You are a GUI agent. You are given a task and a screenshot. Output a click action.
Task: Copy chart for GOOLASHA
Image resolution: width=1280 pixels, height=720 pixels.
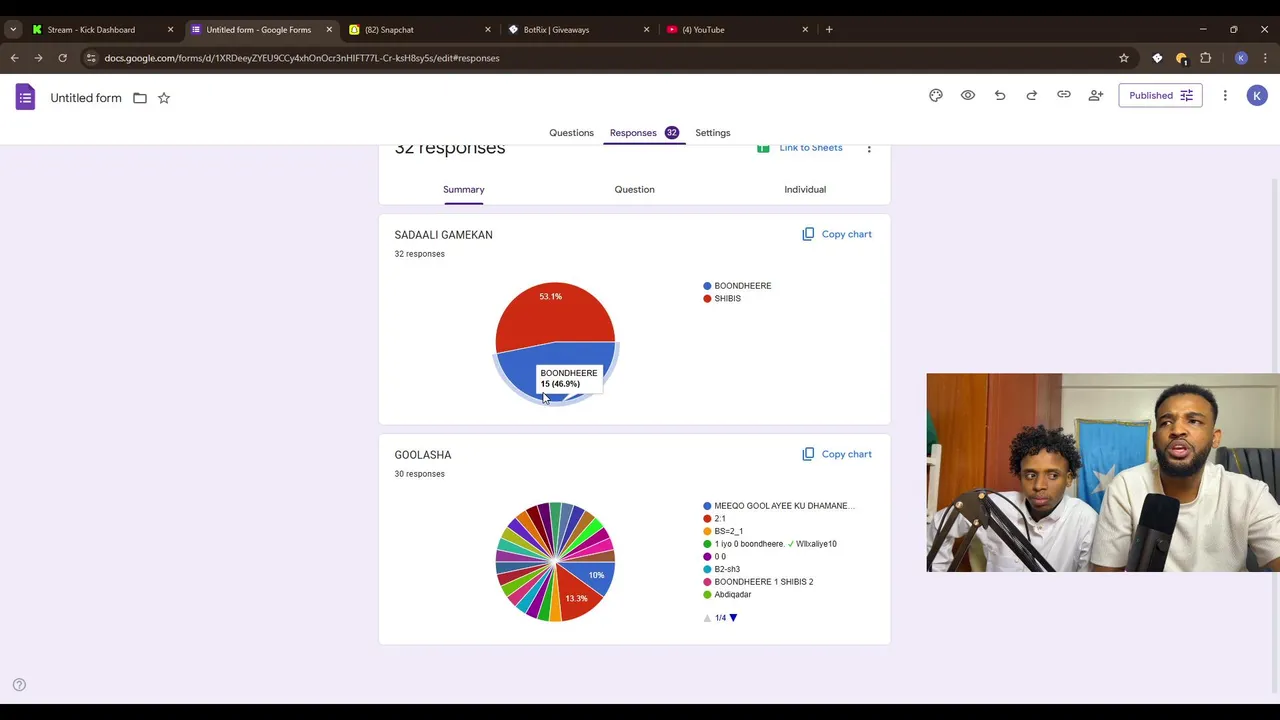(x=837, y=454)
